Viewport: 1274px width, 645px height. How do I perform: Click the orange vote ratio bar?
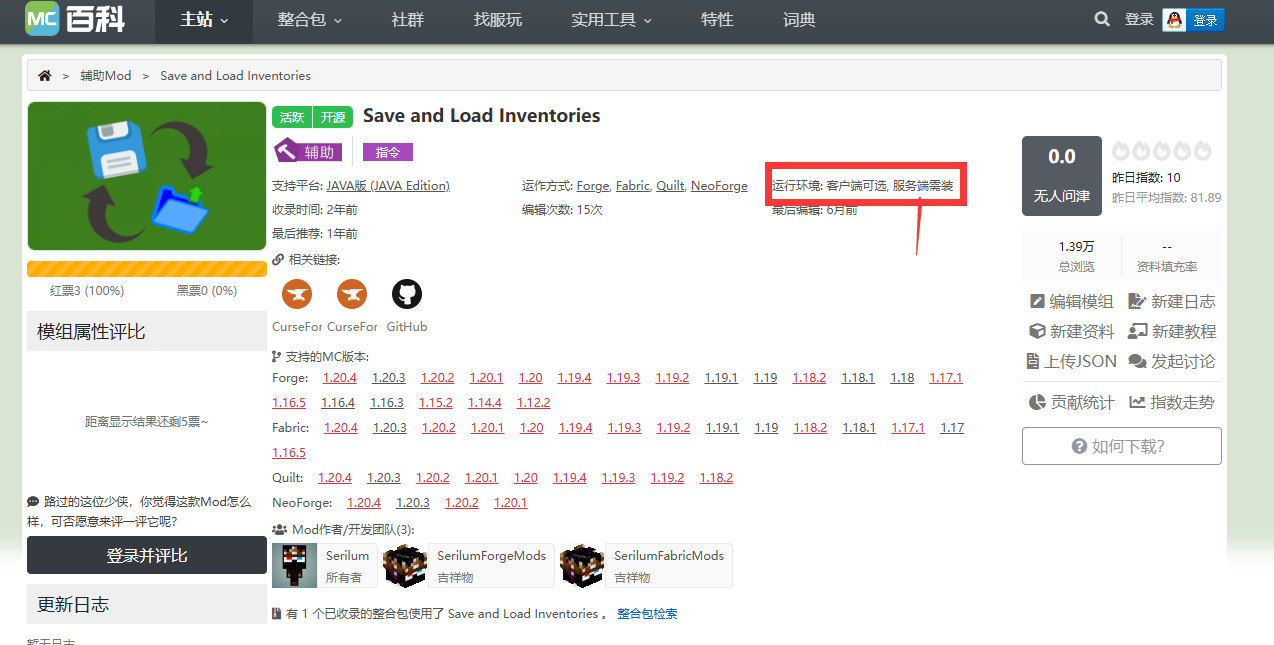(147, 269)
